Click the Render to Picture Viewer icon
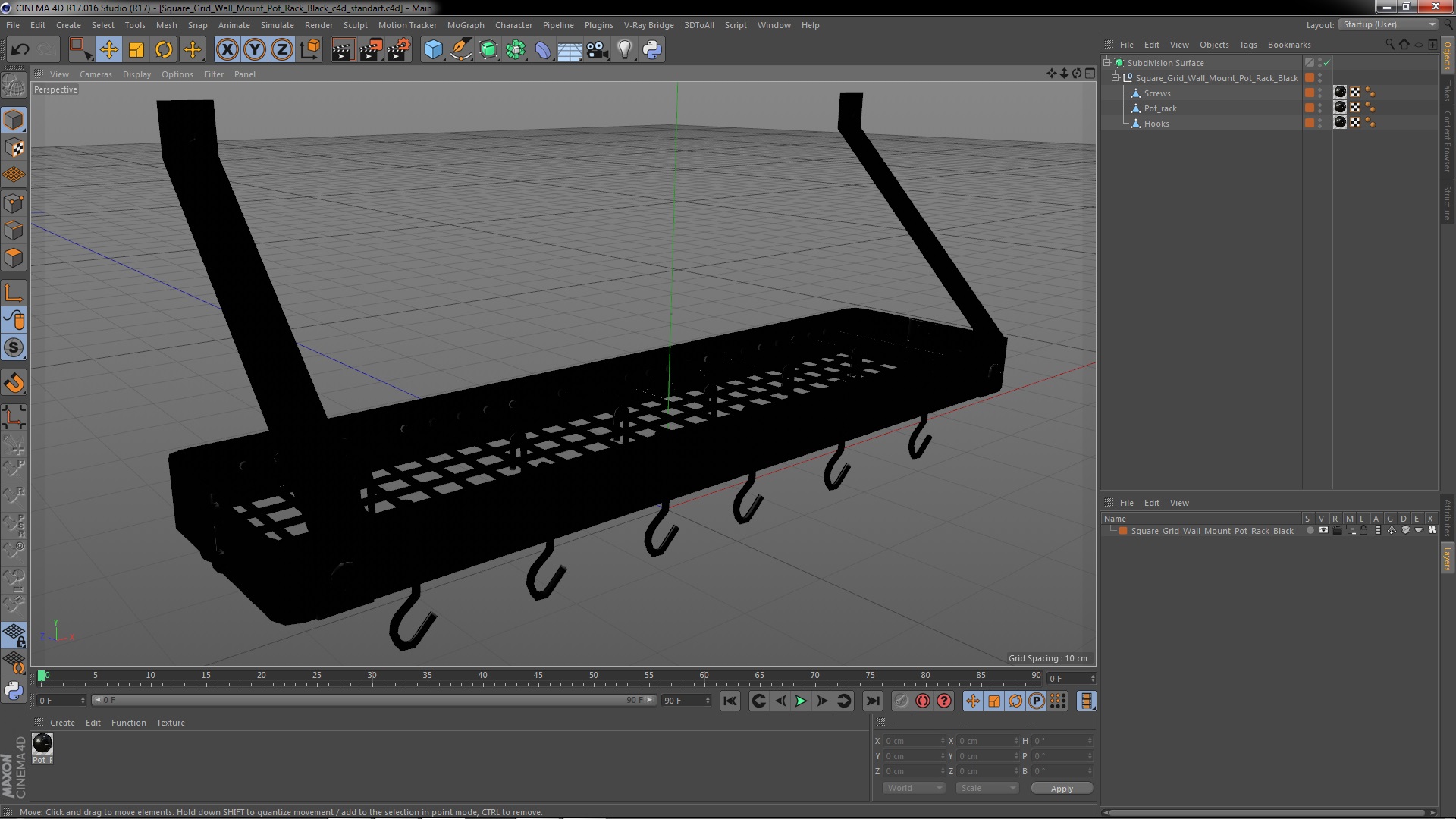 (x=371, y=50)
